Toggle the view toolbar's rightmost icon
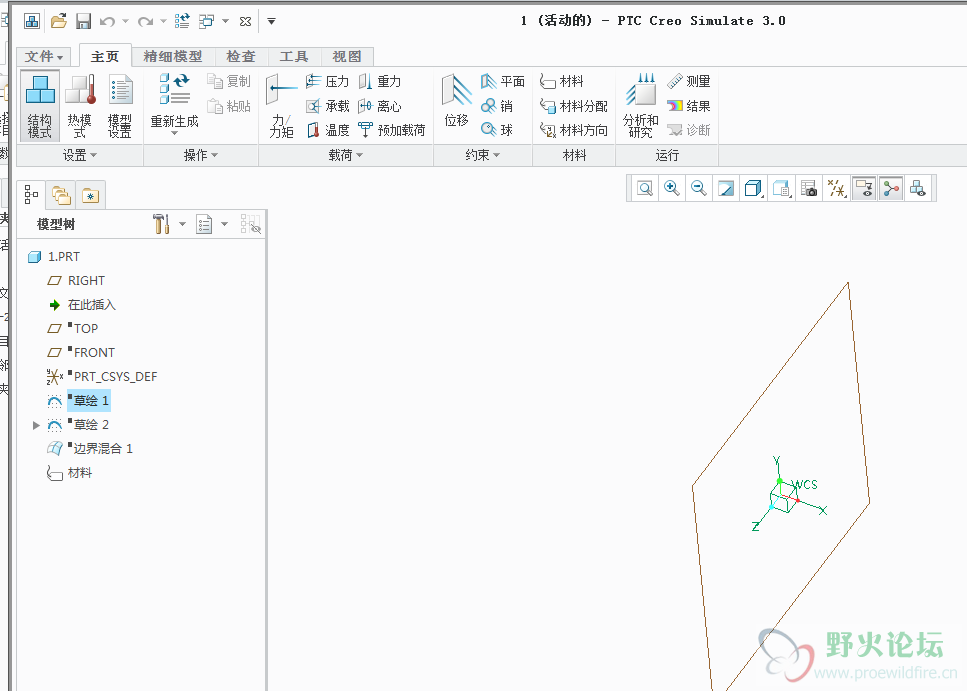Image resolution: width=967 pixels, height=691 pixels. pos(918,188)
